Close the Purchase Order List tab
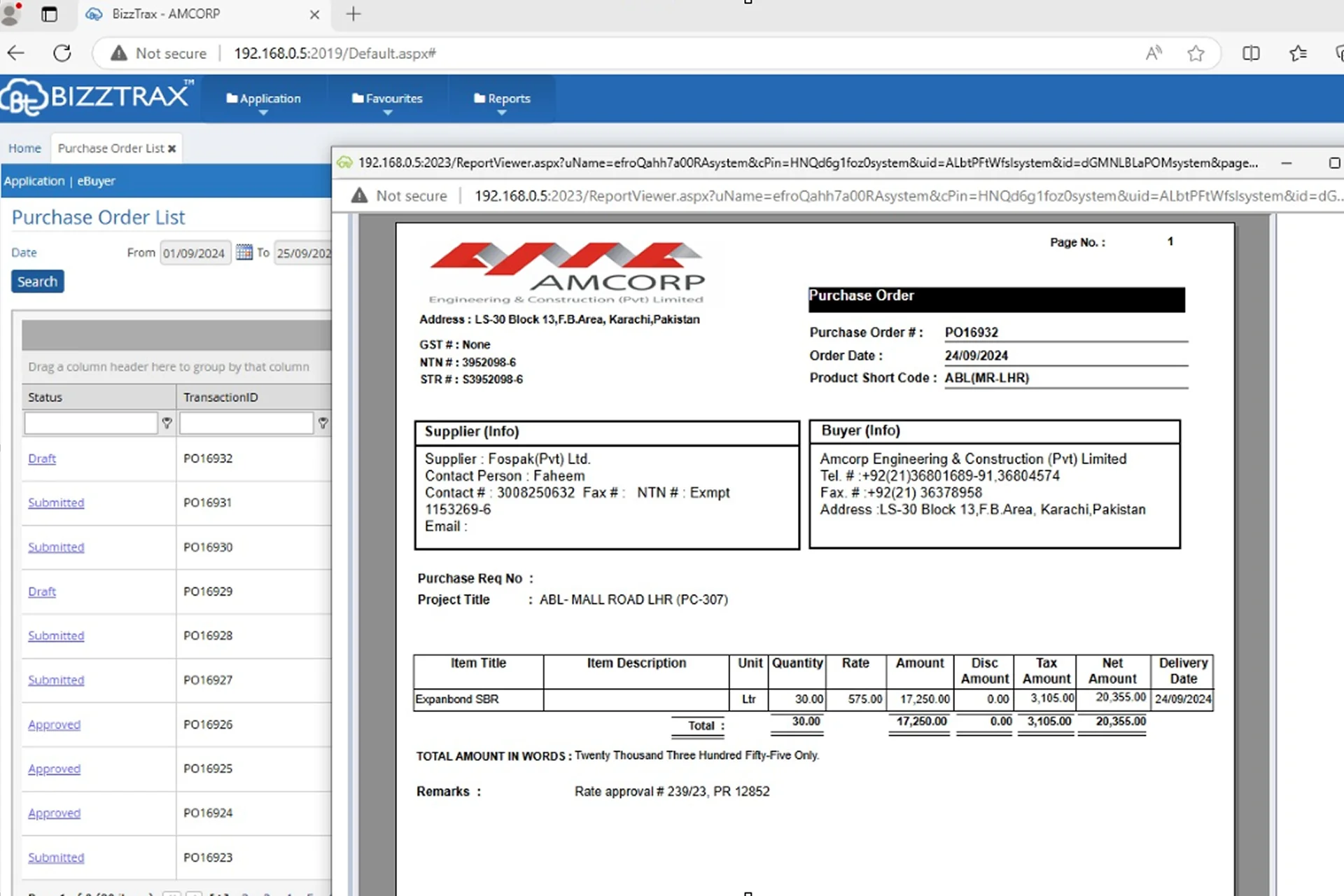The height and width of the screenshot is (896, 1344). [172, 148]
